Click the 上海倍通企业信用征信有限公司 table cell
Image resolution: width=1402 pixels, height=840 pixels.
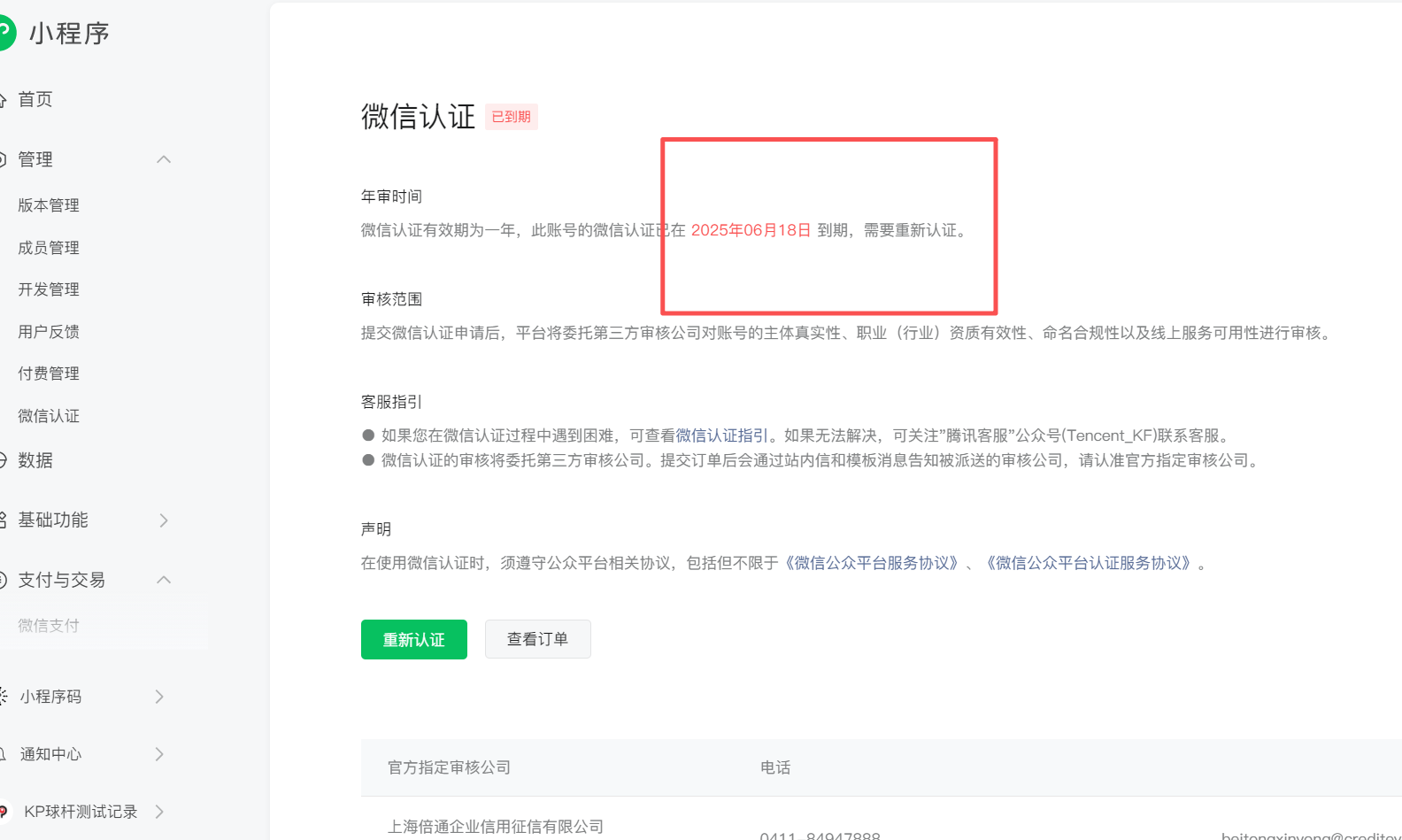click(496, 827)
